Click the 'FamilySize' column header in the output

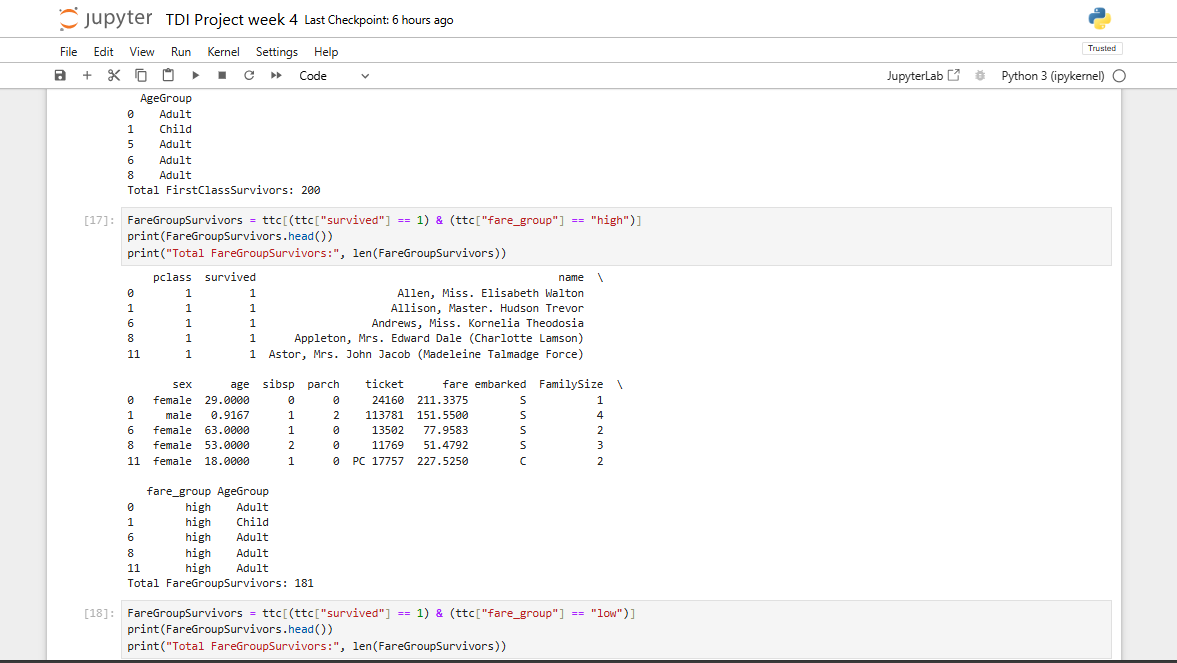pyautogui.click(x=570, y=384)
